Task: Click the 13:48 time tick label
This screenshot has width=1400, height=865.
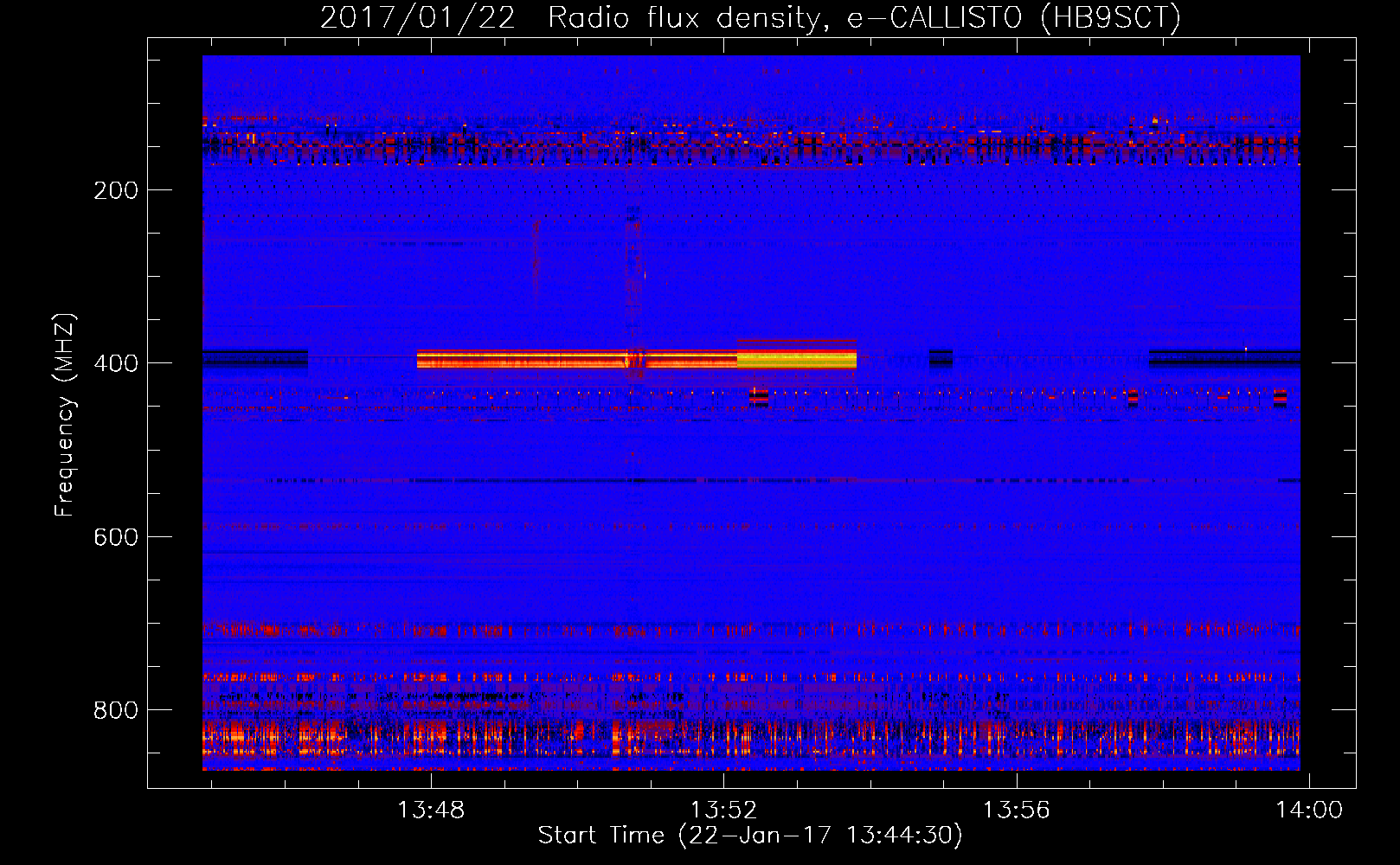Action: tap(431, 811)
